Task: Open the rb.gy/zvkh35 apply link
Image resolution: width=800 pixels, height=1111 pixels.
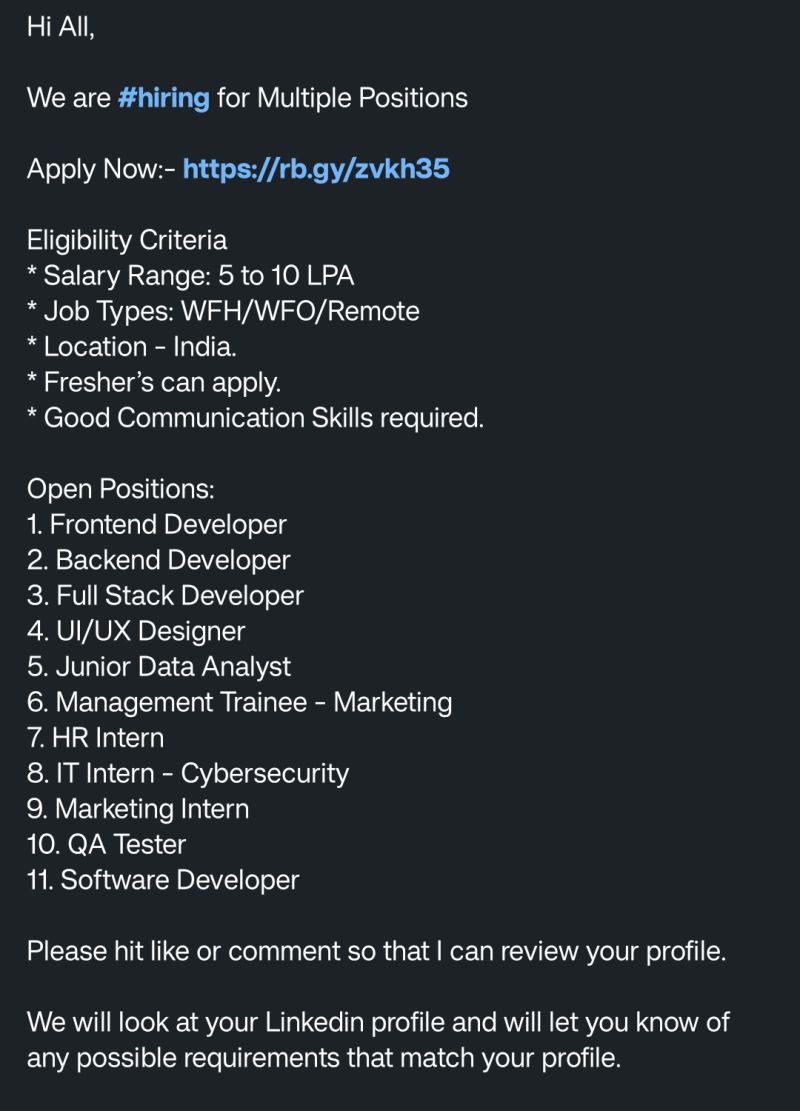Action: tap(316, 169)
